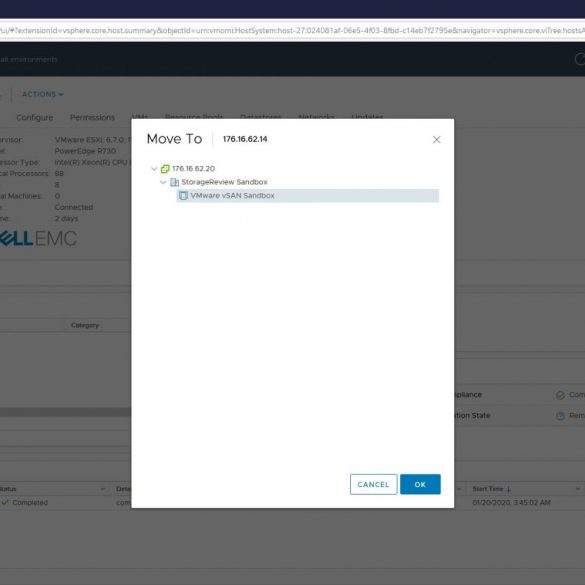The height and width of the screenshot is (585, 585).
Task: Switch to the Configure tab
Action: [x=35, y=118]
